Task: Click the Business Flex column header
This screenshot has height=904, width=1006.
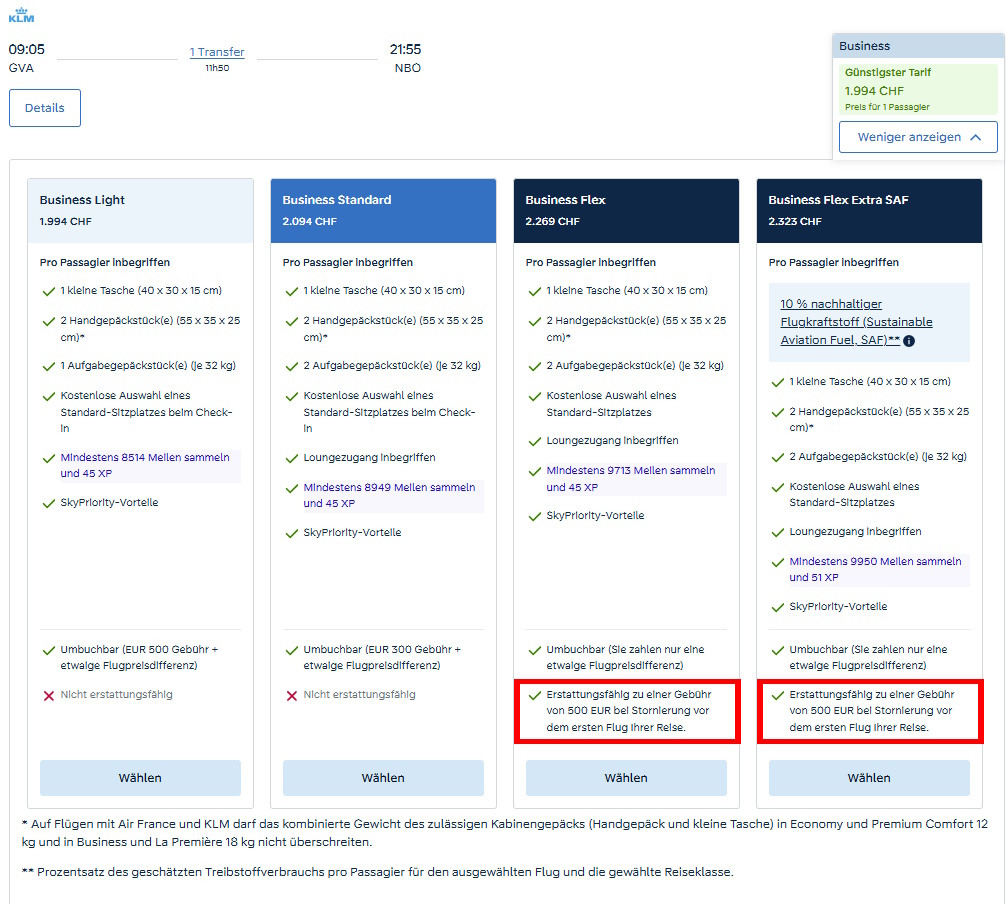Action: point(626,210)
